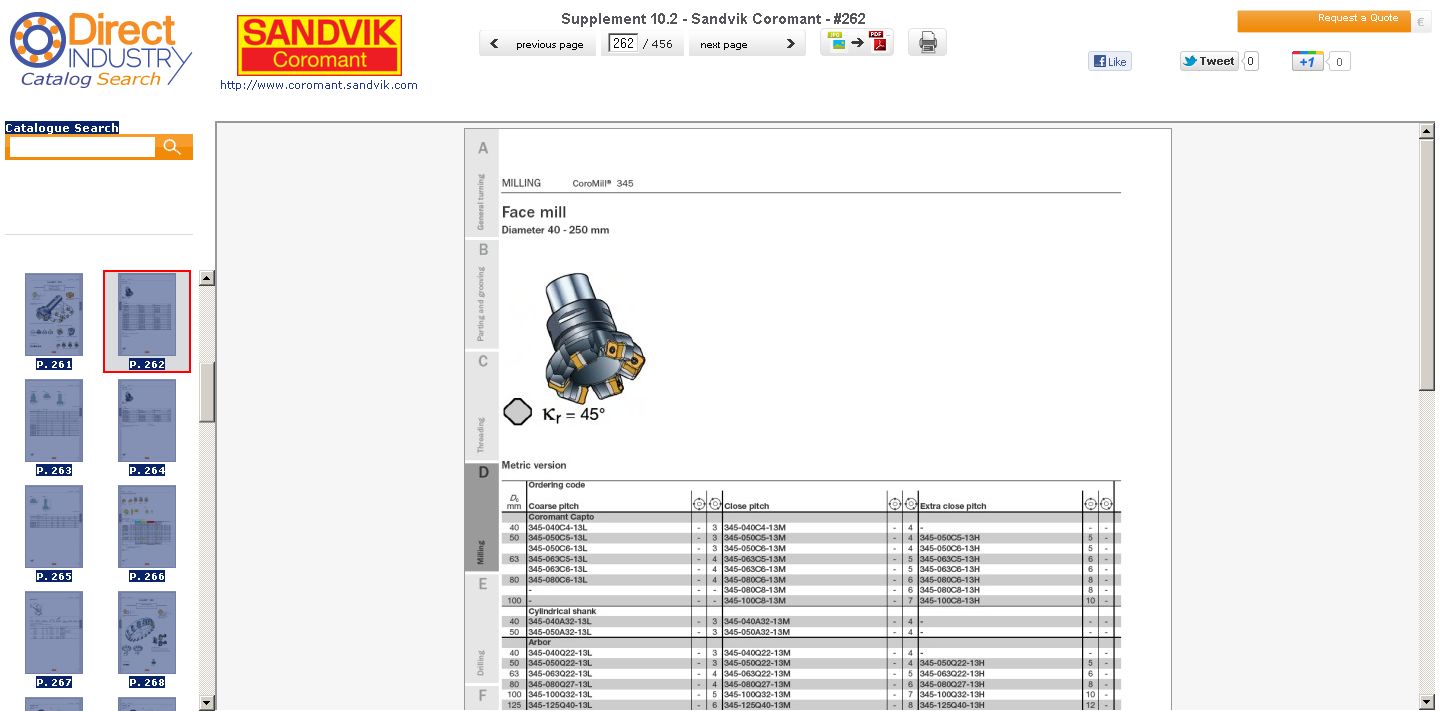Image resolution: width=1440 pixels, height=711 pixels.
Task: Click the thumbnail list scrollbar handle
Action: point(207,392)
